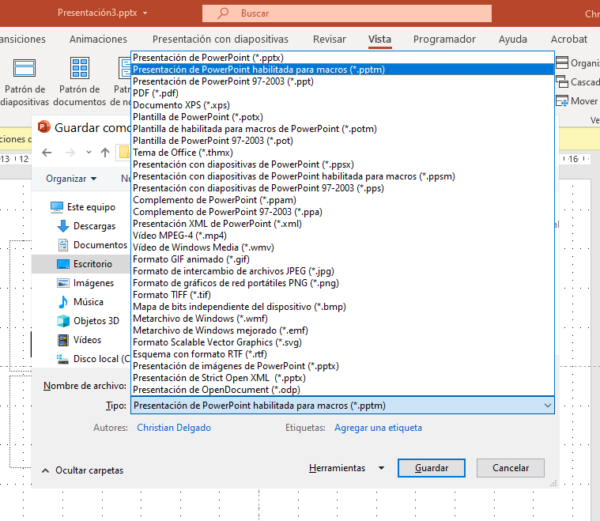Click the Cancelar button
Image resolution: width=600 pixels, height=521 pixels.
point(510,468)
